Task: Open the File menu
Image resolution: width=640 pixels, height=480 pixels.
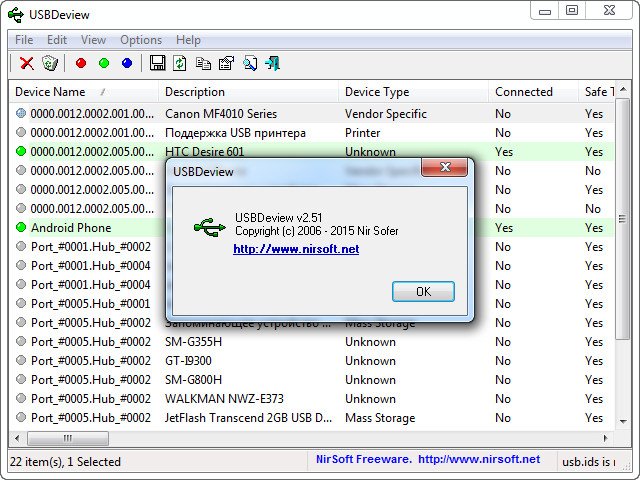Action: (24, 40)
